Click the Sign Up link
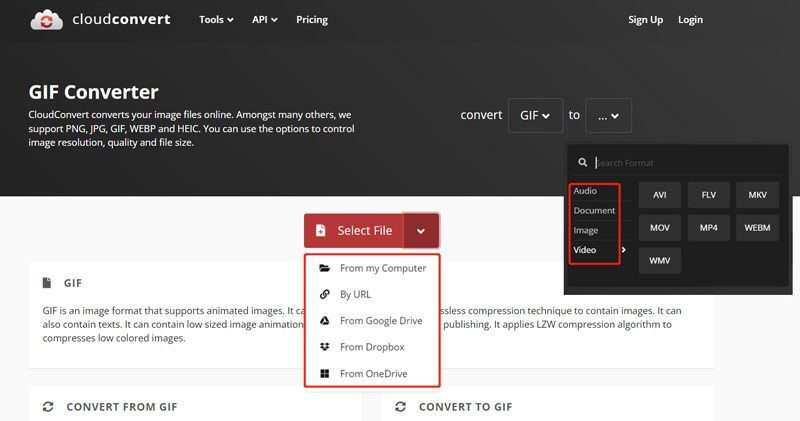 pyautogui.click(x=645, y=19)
